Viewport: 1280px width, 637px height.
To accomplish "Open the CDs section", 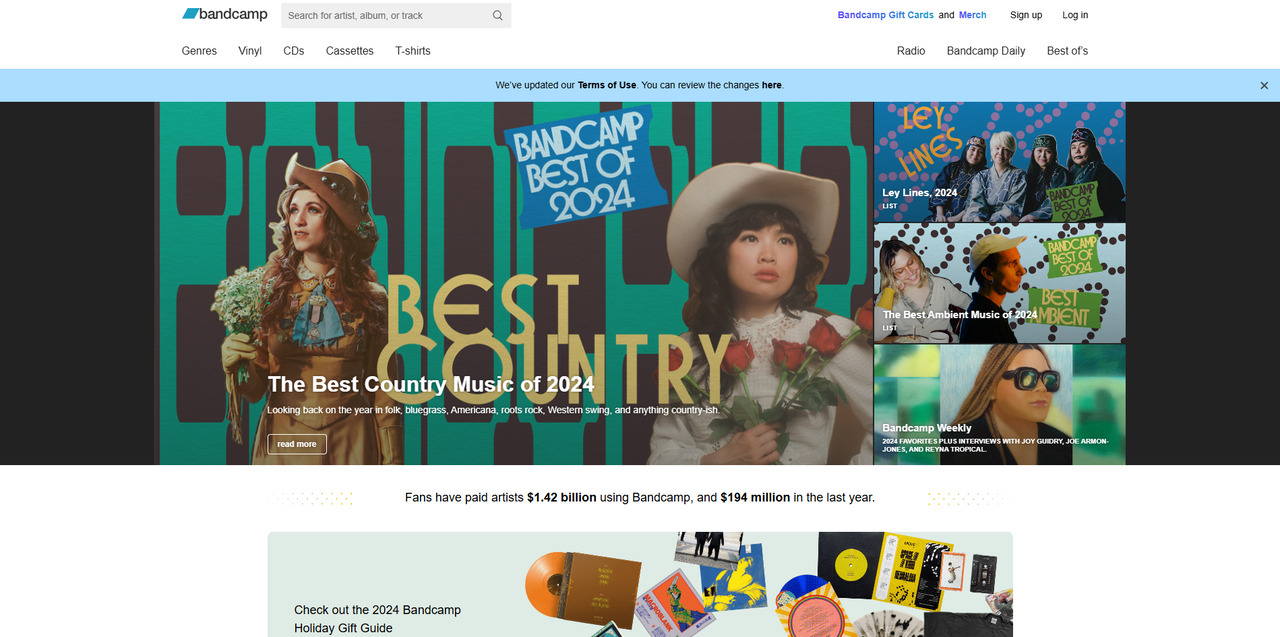I will pyautogui.click(x=293, y=51).
